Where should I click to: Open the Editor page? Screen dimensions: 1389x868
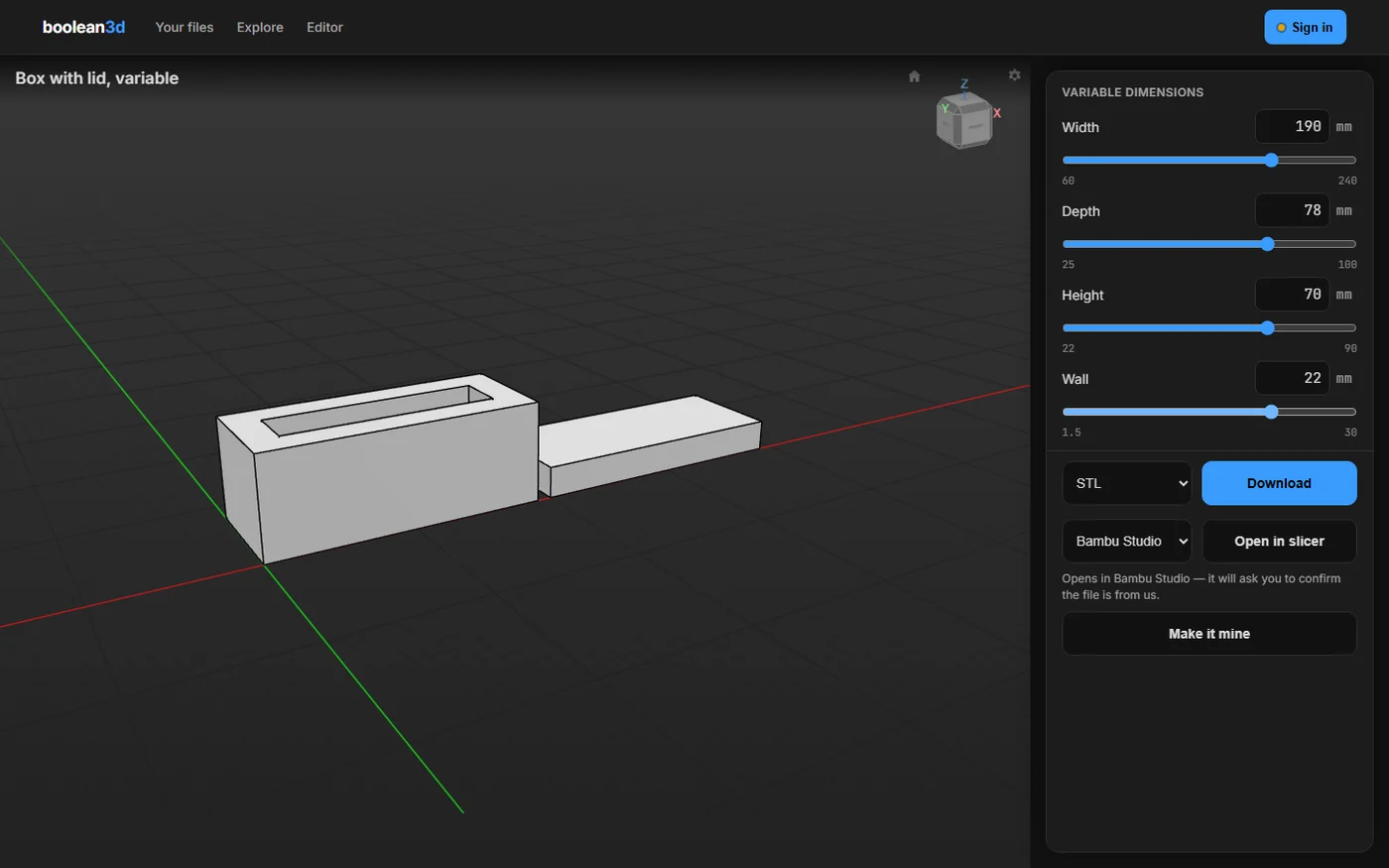coord(324,27)
